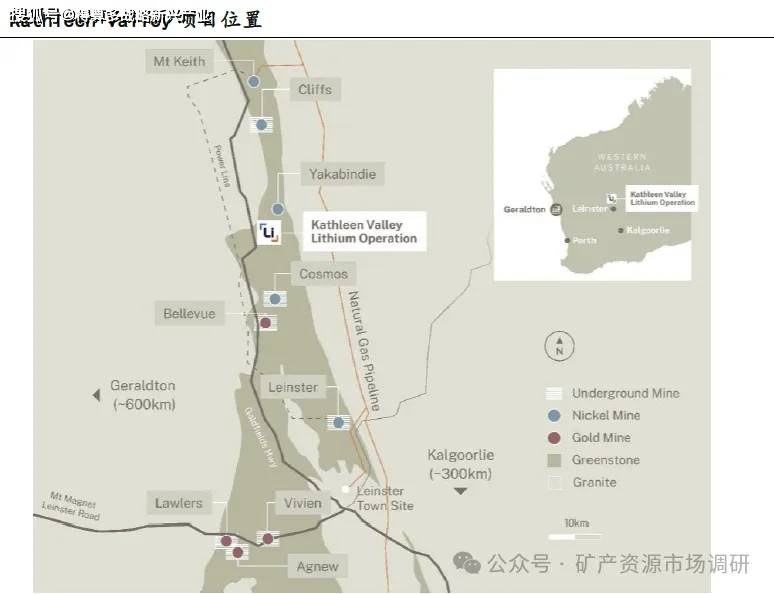774x594 pixels.
Task: Select the Yakabindie nickel mine marker
Action: tap(278, 209)
